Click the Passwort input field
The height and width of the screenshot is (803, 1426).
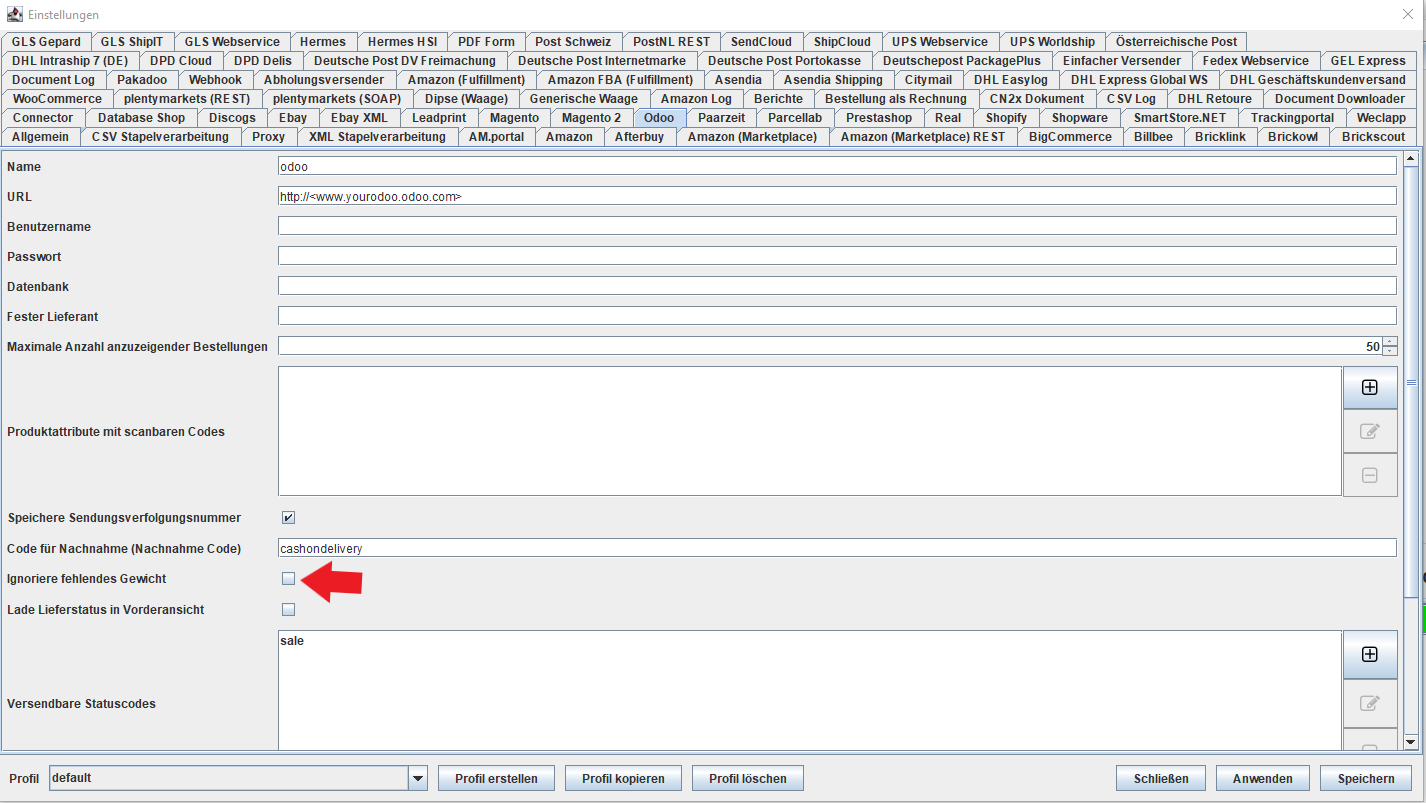[837, 256]
